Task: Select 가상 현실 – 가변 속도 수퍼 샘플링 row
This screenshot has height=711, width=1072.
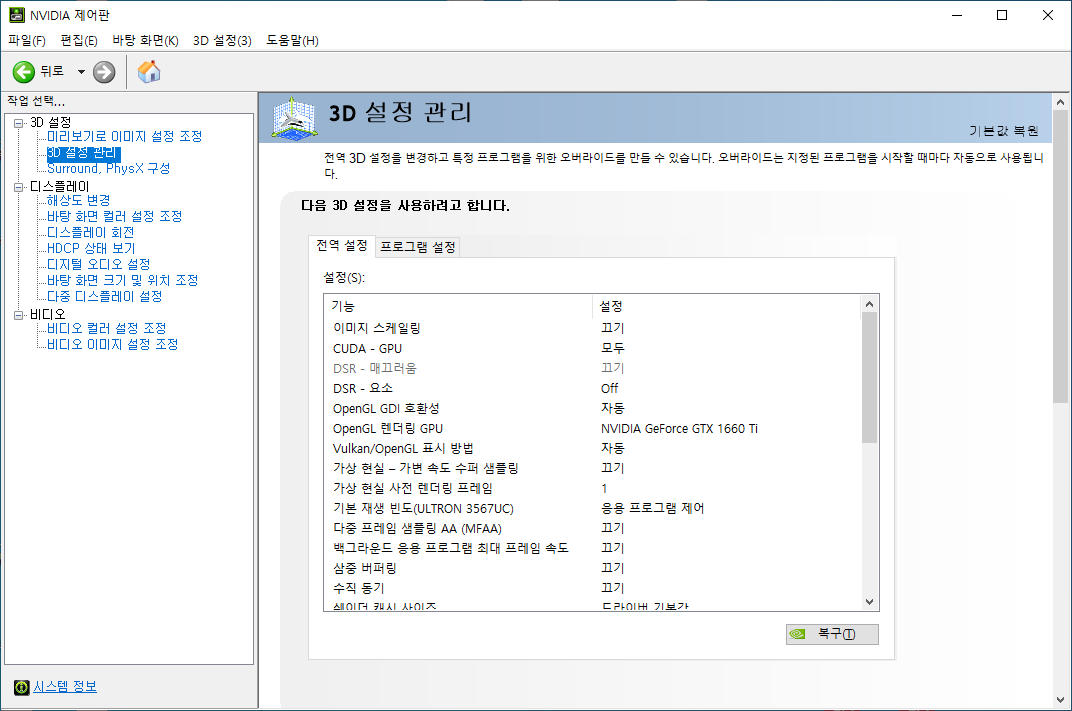Action: pyautogui.click(x=593, y=468)
